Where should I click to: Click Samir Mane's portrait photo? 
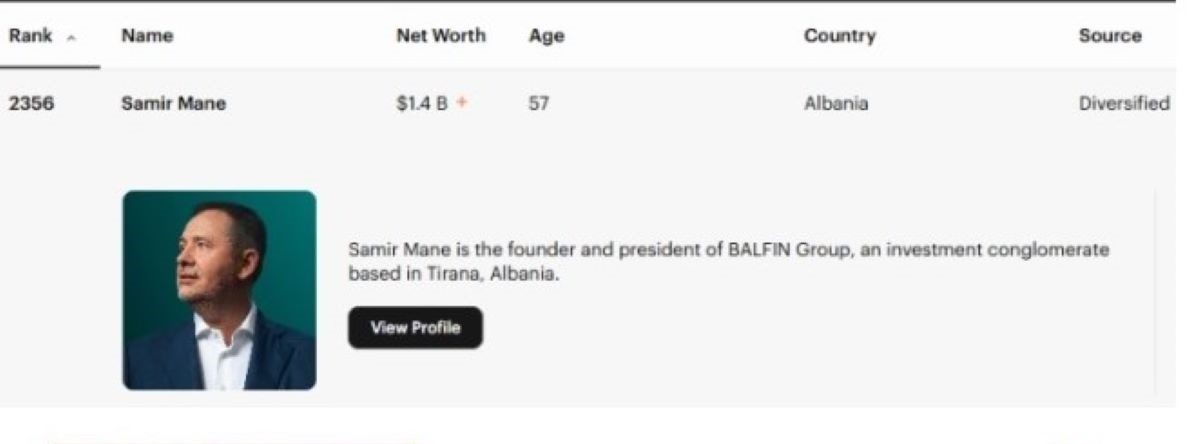[219, 290]
